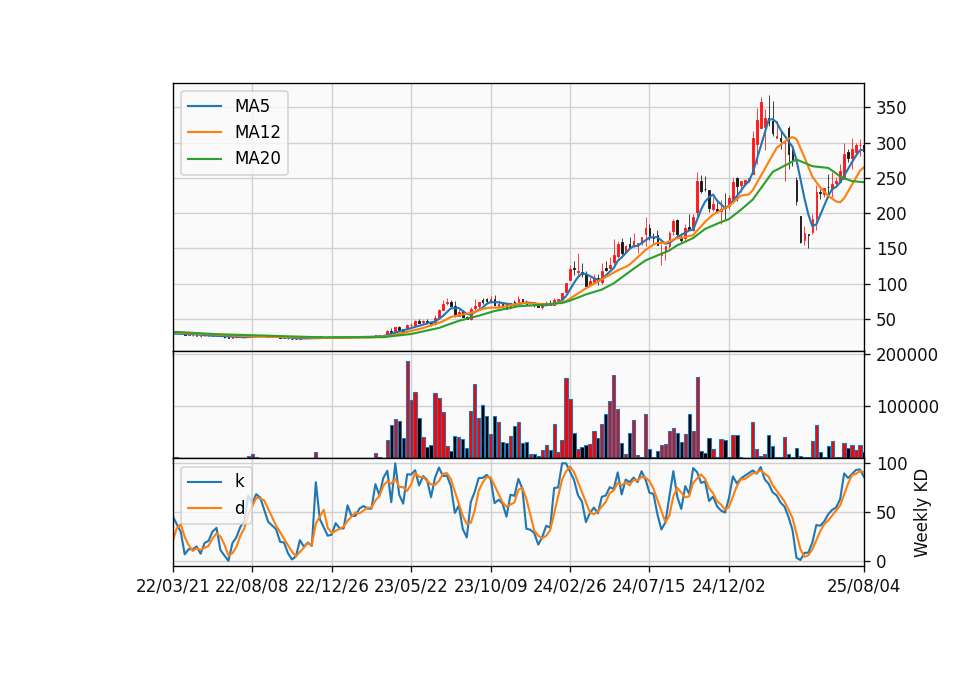The width and height of the screenshot is (960, 690).
Task: Click the MA20 legend label
Action: coord(257,159)
